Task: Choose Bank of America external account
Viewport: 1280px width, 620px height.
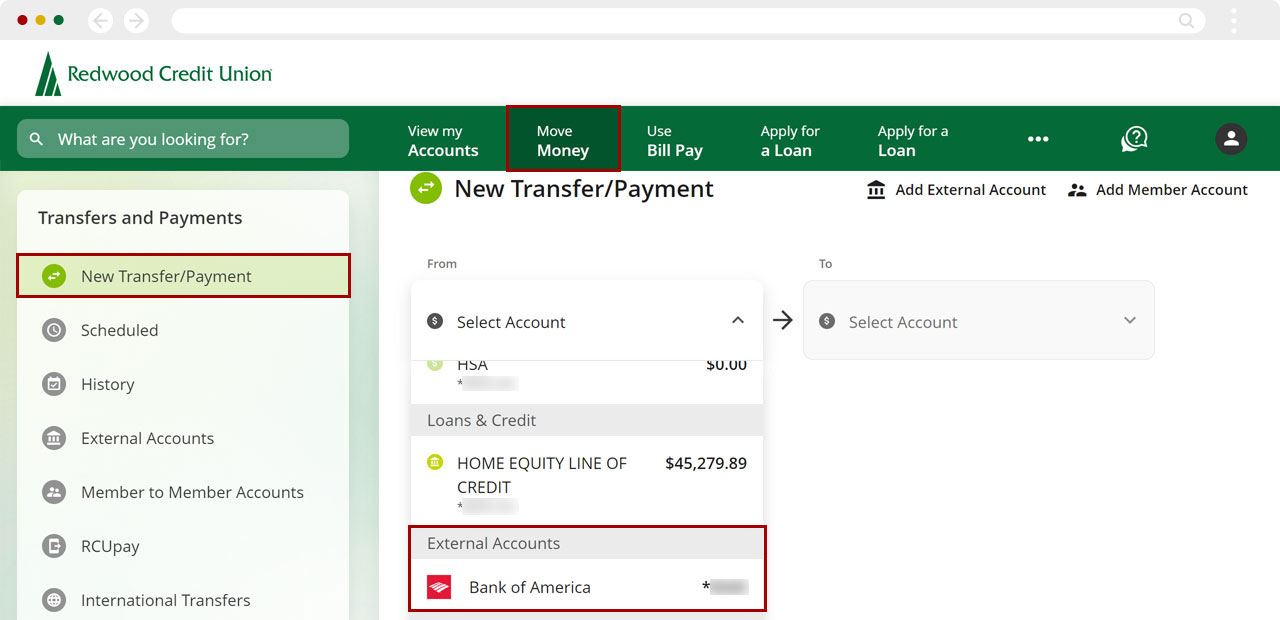Action: point(587,587)
